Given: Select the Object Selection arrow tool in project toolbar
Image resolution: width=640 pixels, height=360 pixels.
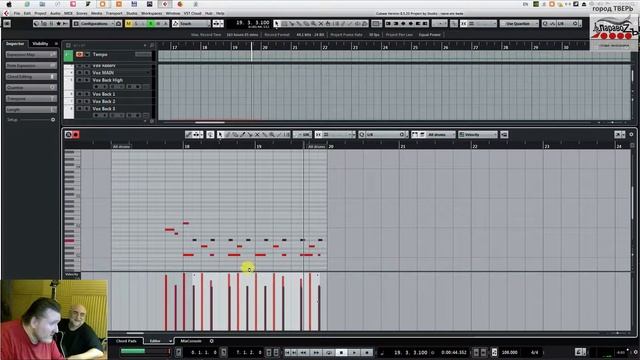Looking at the screenshot, I should (277, 24).
